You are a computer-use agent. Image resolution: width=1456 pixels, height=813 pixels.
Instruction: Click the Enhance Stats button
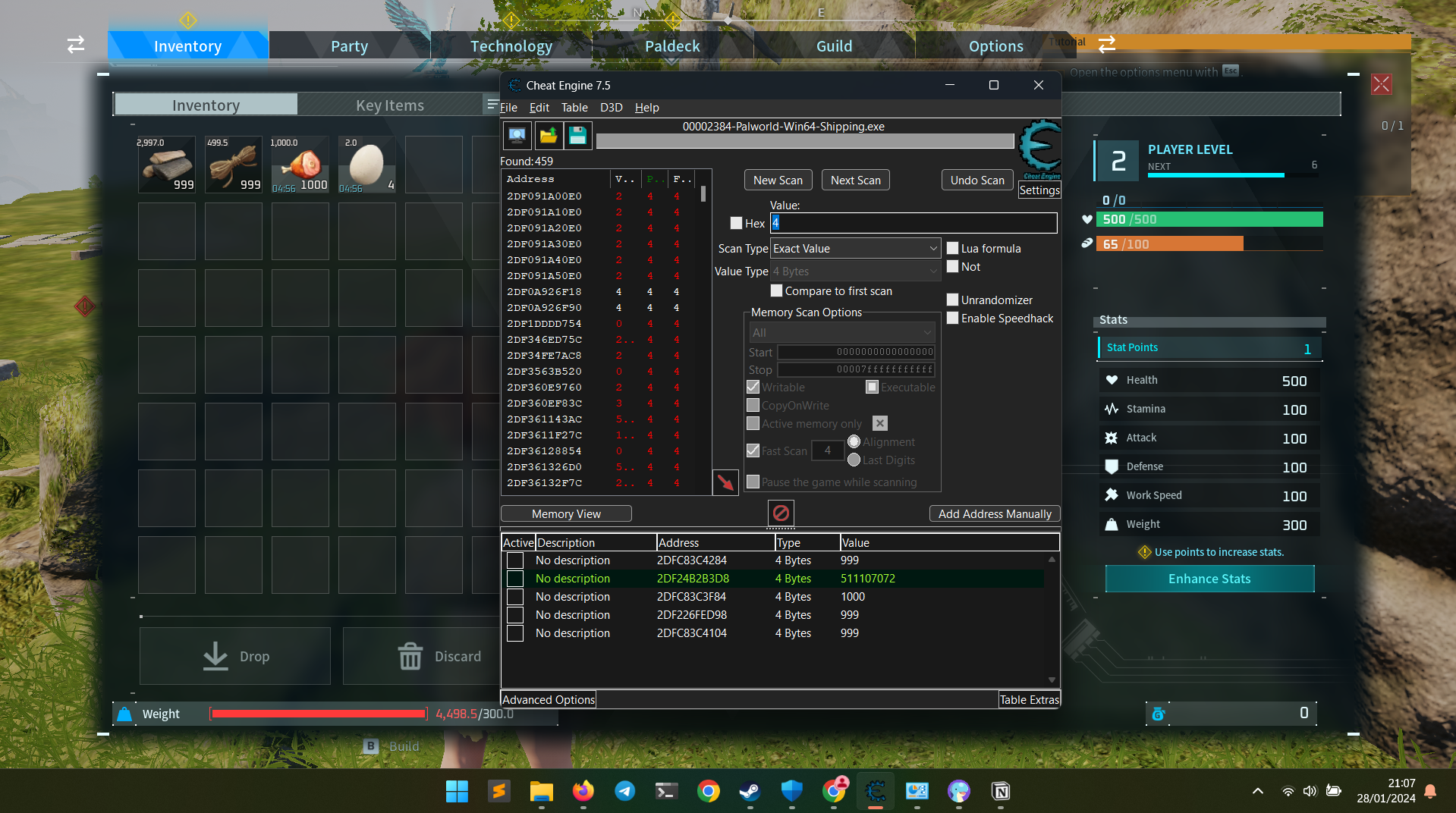pyautogui.click(x=1209, y=579)
